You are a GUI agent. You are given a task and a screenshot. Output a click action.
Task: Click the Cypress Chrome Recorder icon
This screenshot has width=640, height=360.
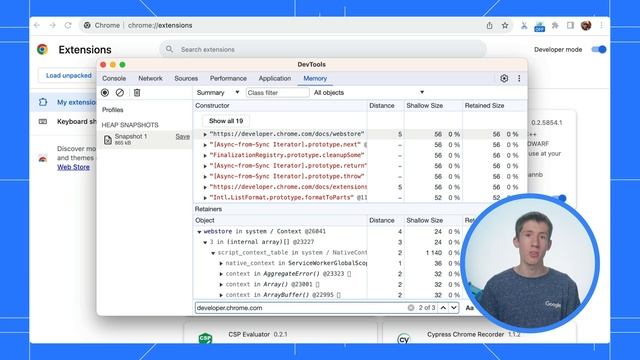tap(403, 339)
